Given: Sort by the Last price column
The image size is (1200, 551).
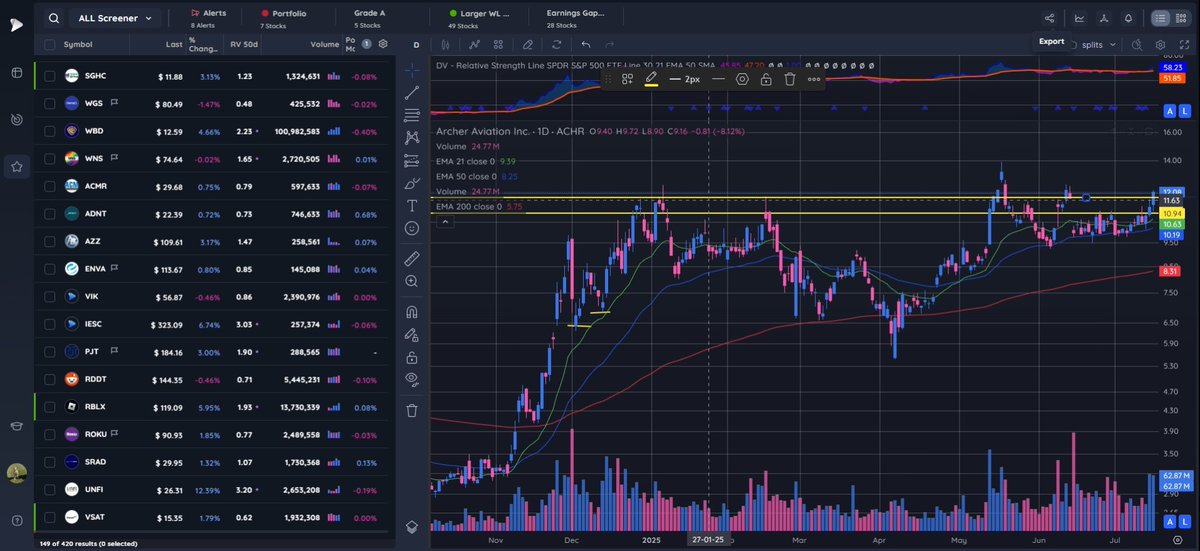Looking at the screenshot, I should [x=175, y=45].
